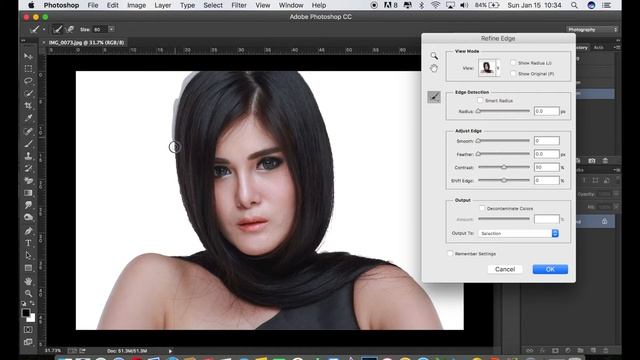Select the Brush tool in the toolbox
This screenshot has height=360, width=640.
[28, 144]
